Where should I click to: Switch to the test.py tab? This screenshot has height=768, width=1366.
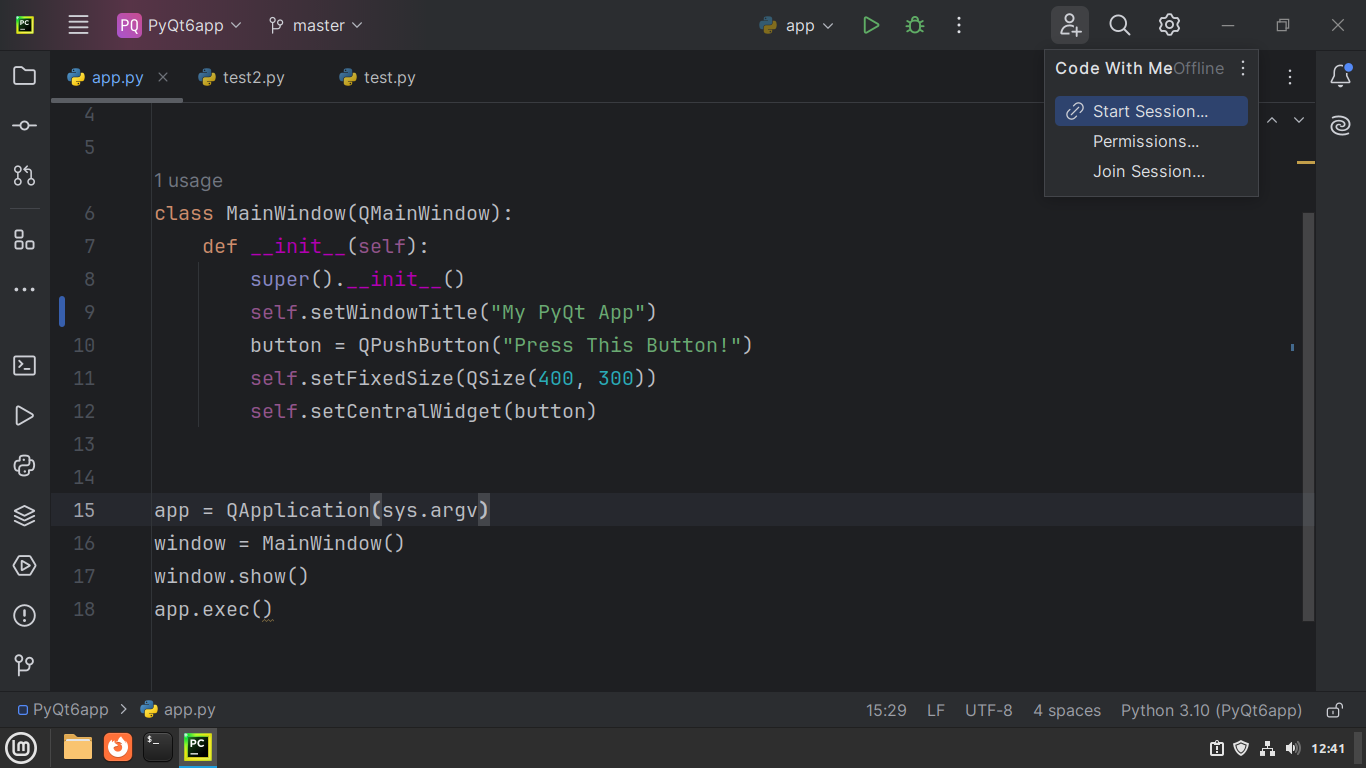377,77
